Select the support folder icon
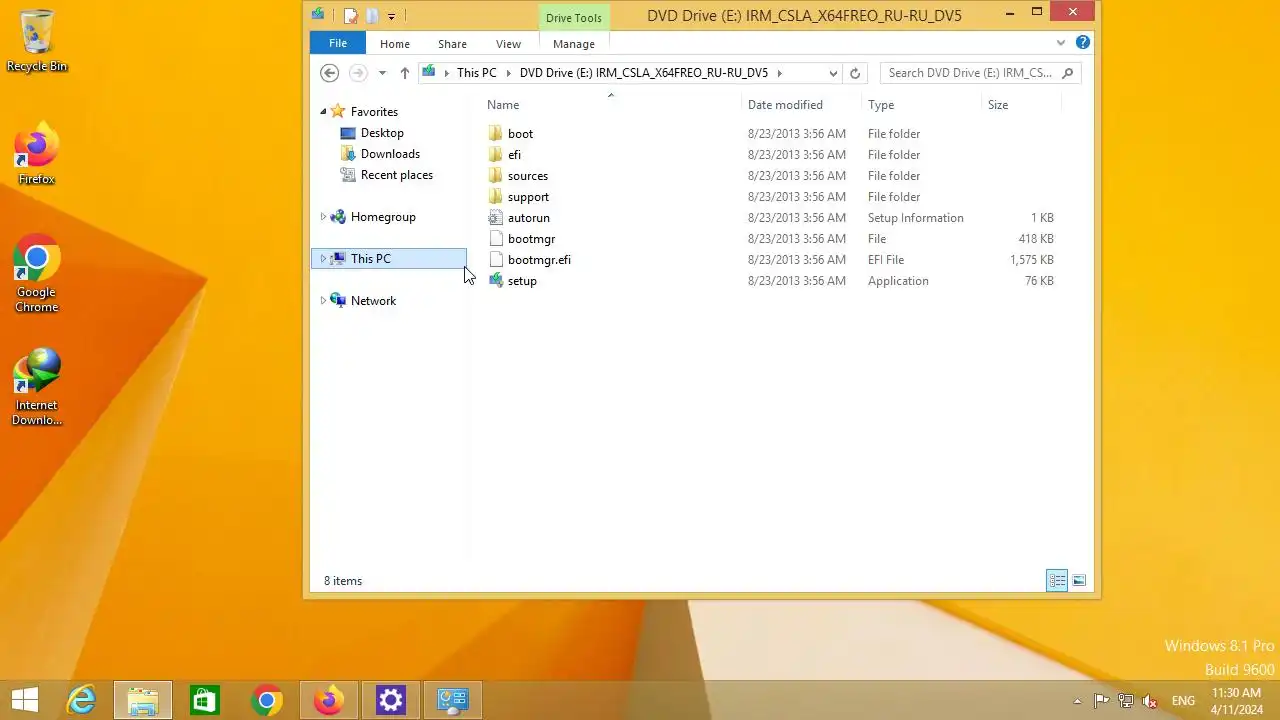The height and width of the screenshot is (720, 1280). [496, 197]
